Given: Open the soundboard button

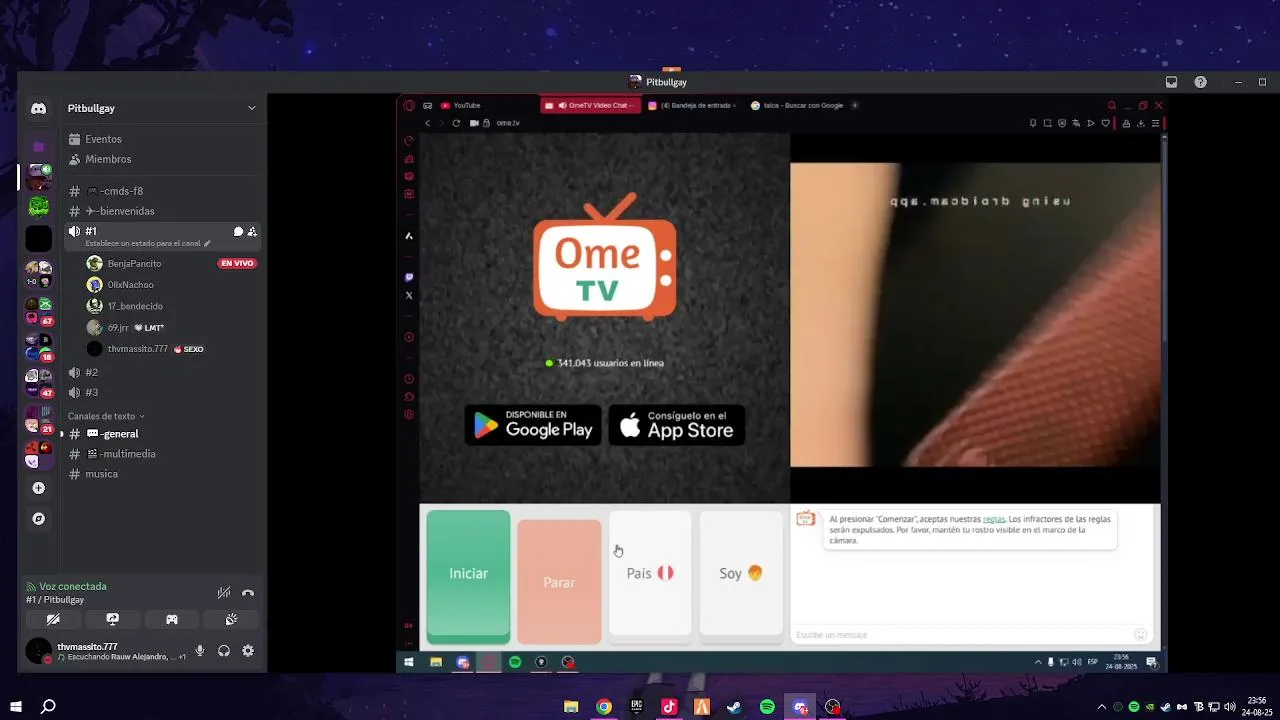Looking at the screenshot, I should (231, 620).
